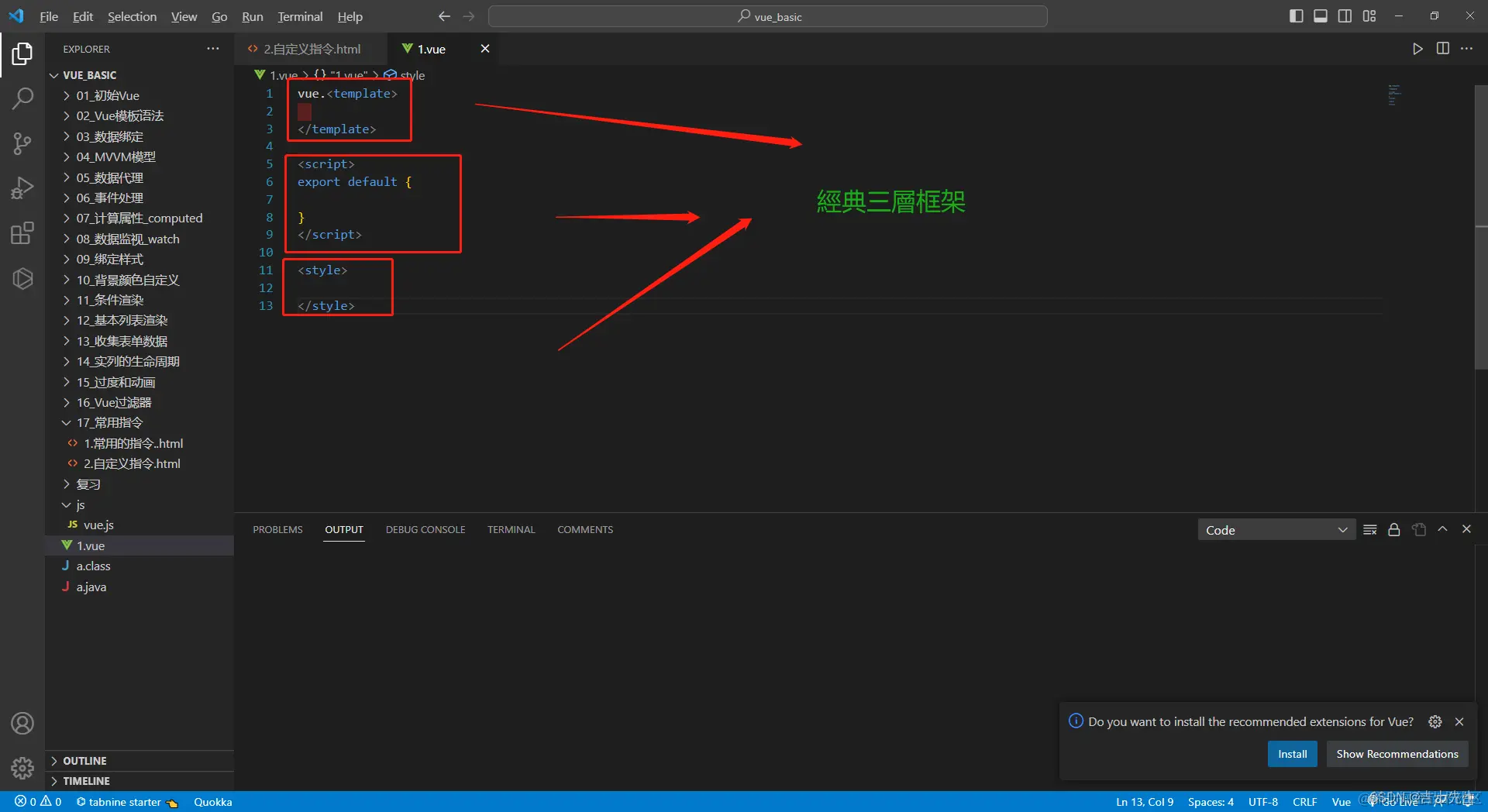Open the Explorer view in activity bar
This screenshot has height=812, width=1488.
point(22,53)
